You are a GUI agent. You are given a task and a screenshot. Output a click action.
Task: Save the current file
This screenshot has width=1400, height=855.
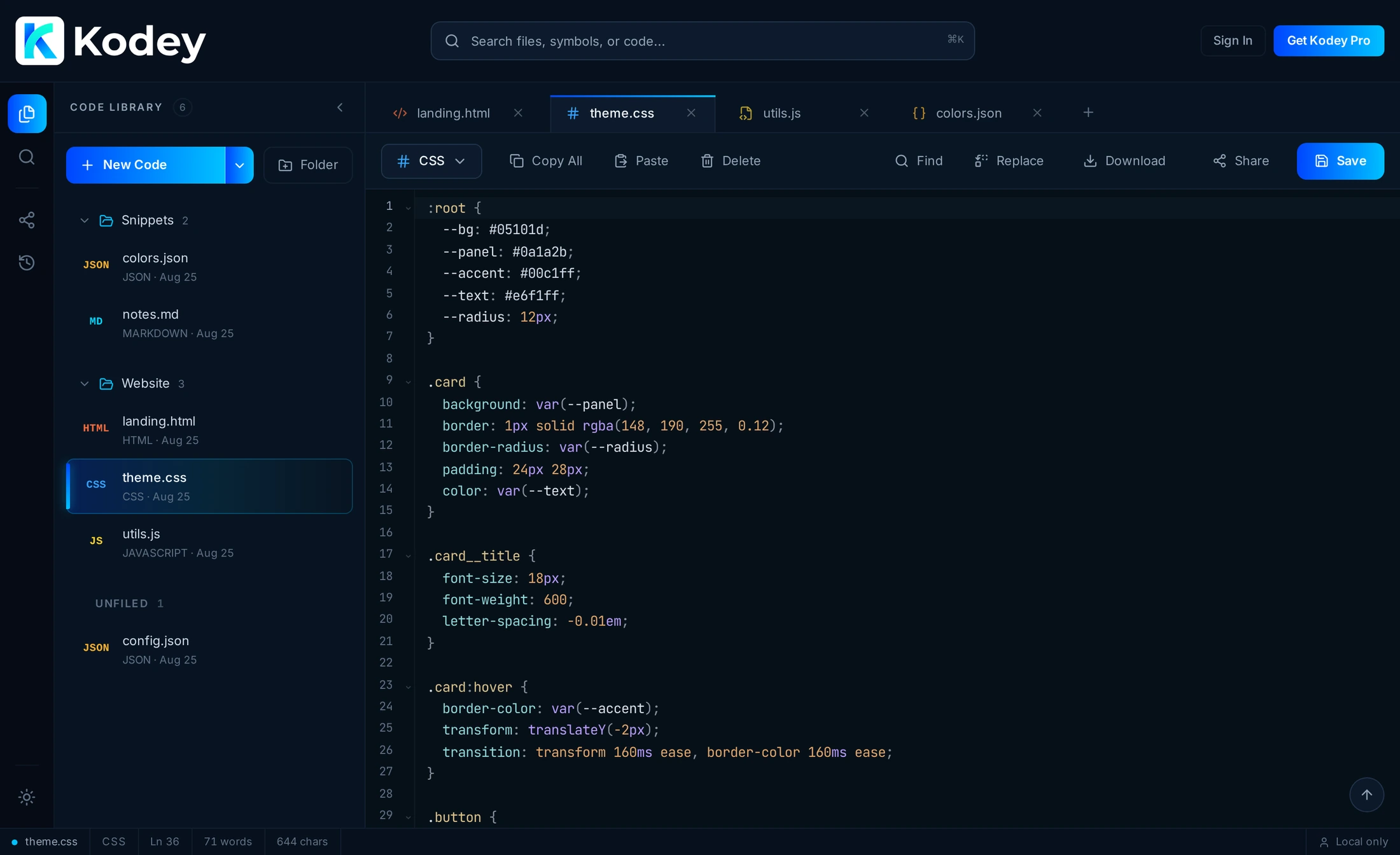coord(1340,161)
